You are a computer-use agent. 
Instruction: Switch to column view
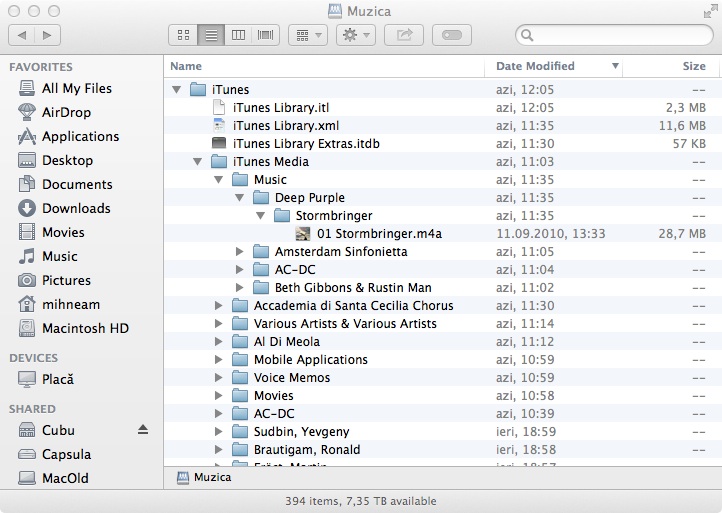click(238, 35)
